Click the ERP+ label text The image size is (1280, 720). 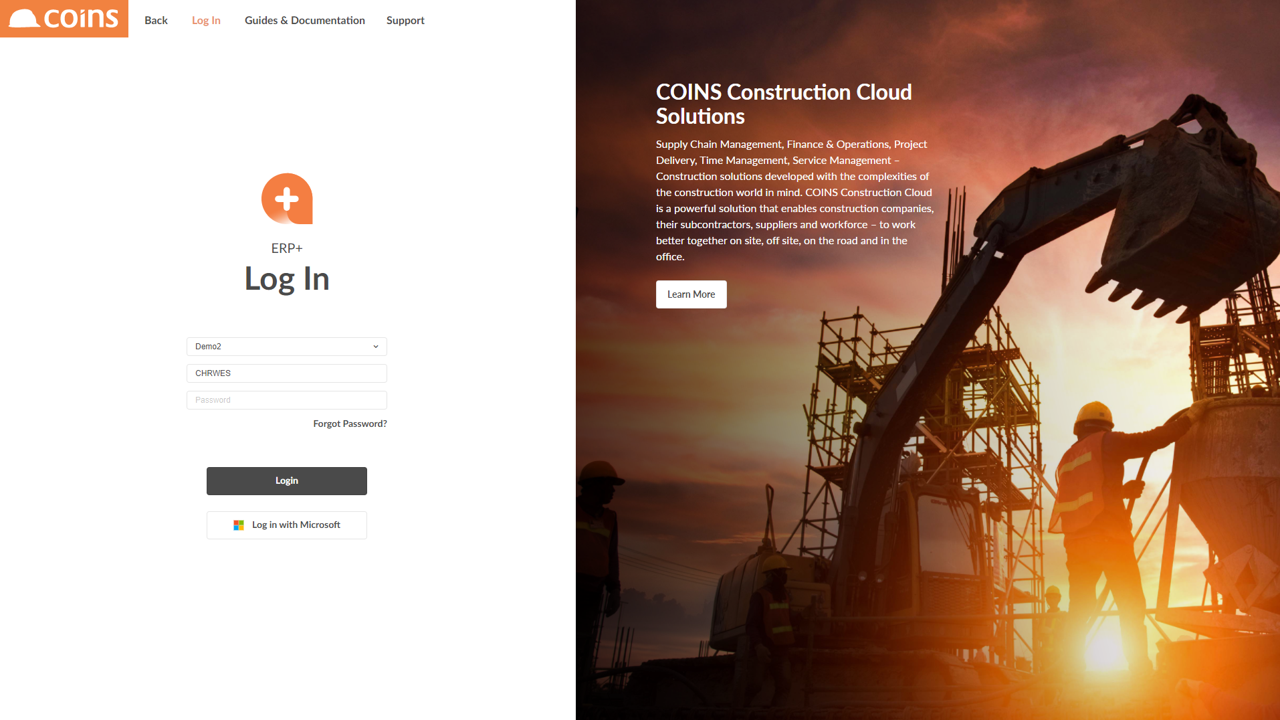pyautogui.click(x=287, y=248)
